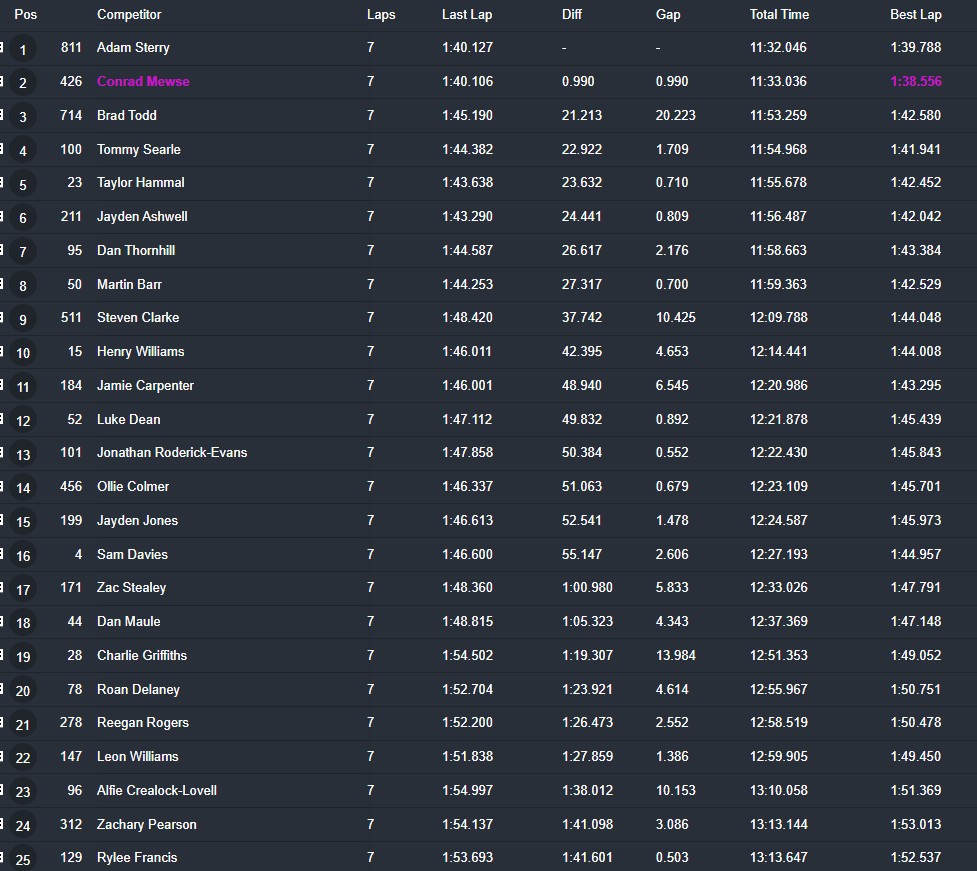Image resolution: width=977 pixels, height=871 pixels.
Task: Select the position 17 badge for Zac Stealey
Action: [23, 589]
